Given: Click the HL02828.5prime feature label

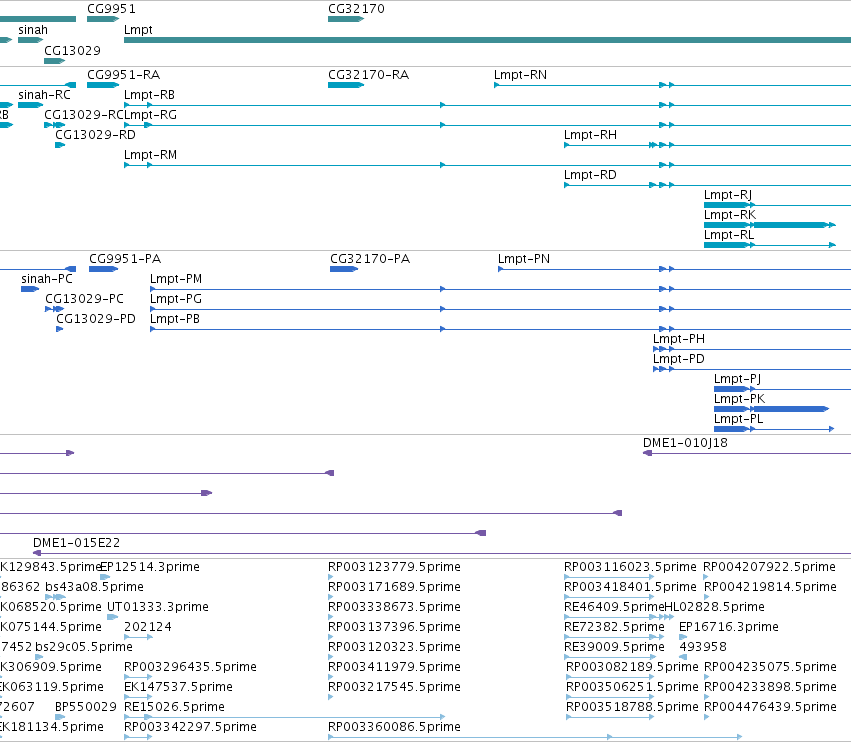Looking at the screenshot, I should [714, 607].
